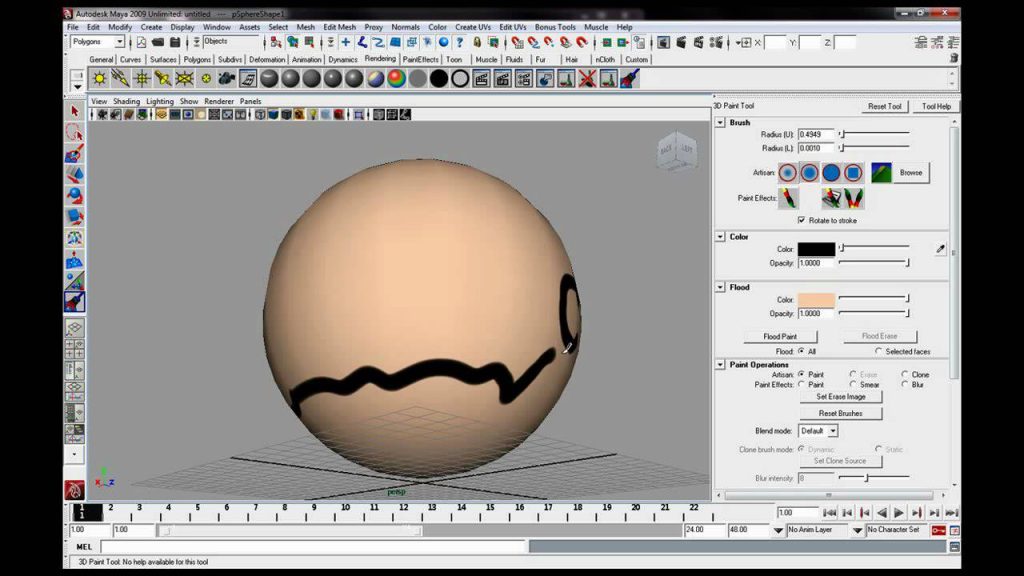Select the square Artisan brush profile
Image resolution: width=1024 pixels, height=576 pixels.
click(853, 172)
